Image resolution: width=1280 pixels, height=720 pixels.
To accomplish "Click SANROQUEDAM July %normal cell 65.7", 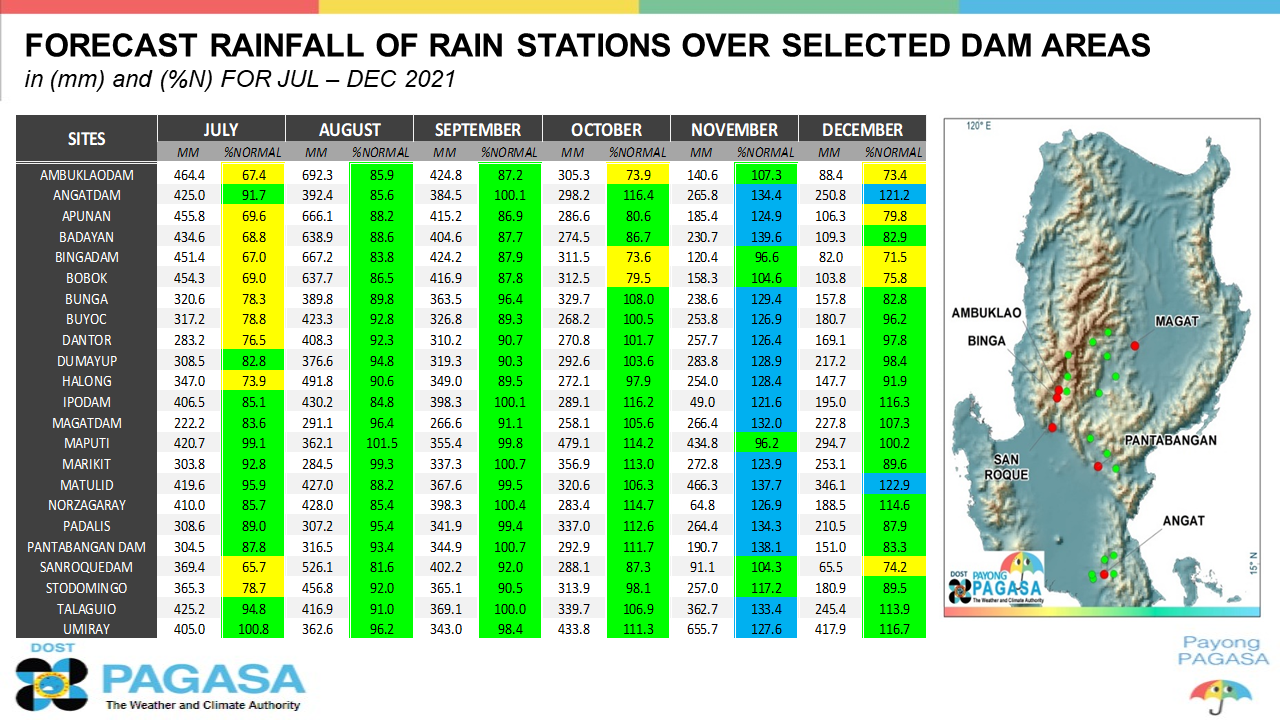I will point(253,568).
